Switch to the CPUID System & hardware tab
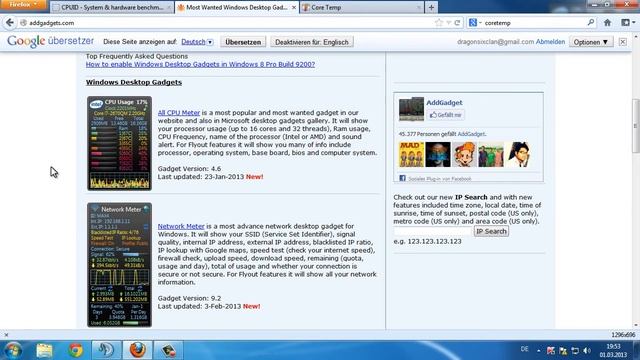The width and height of the screenshot is (640, 360). pos(111,7)
